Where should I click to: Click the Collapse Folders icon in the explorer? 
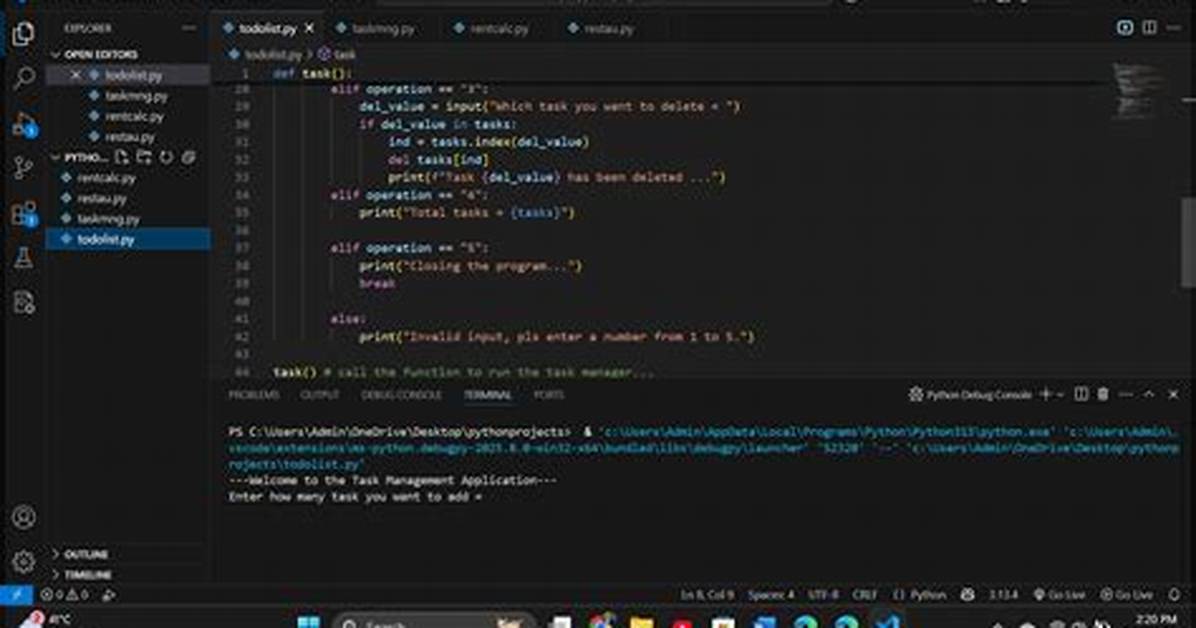[x=188, y=157]
